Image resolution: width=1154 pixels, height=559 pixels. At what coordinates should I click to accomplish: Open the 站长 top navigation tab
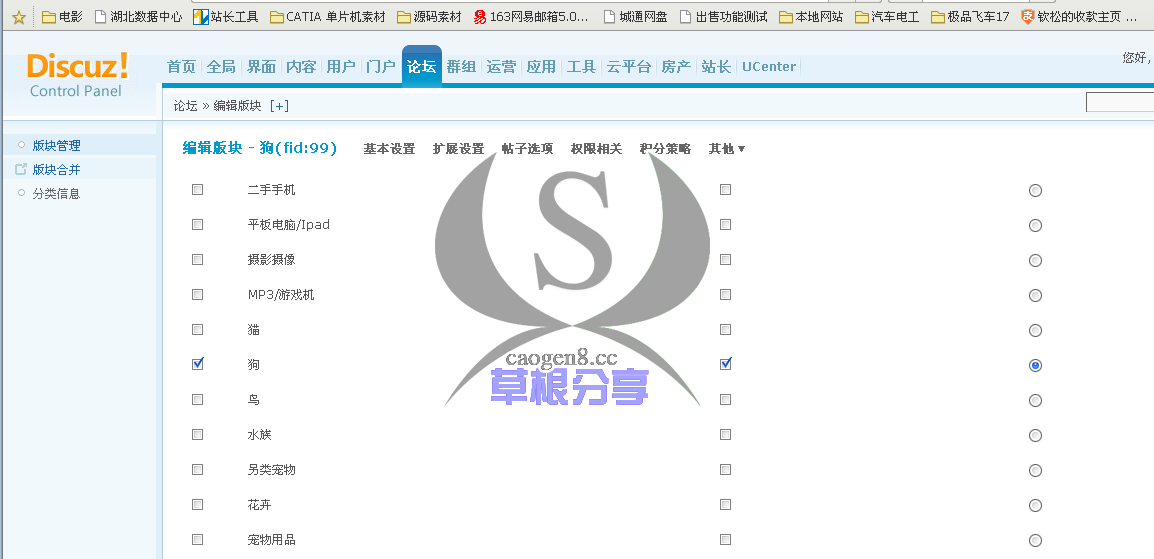716,67
